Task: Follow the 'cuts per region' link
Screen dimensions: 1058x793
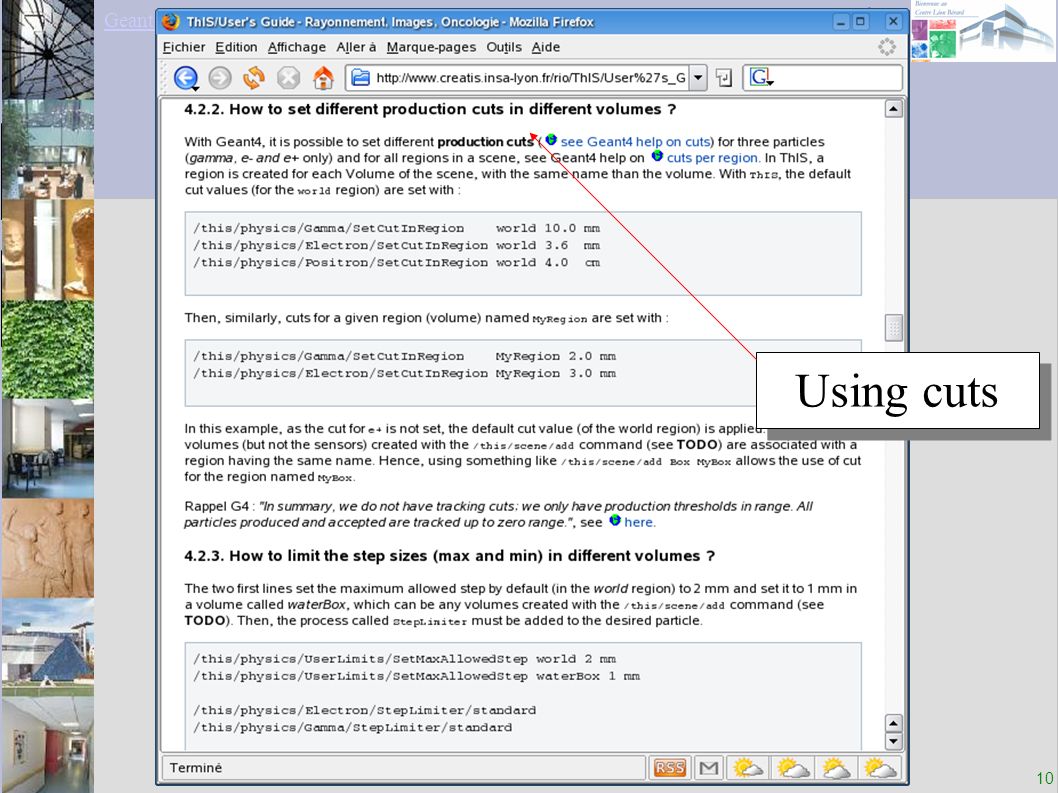Action: pos(713,158)
